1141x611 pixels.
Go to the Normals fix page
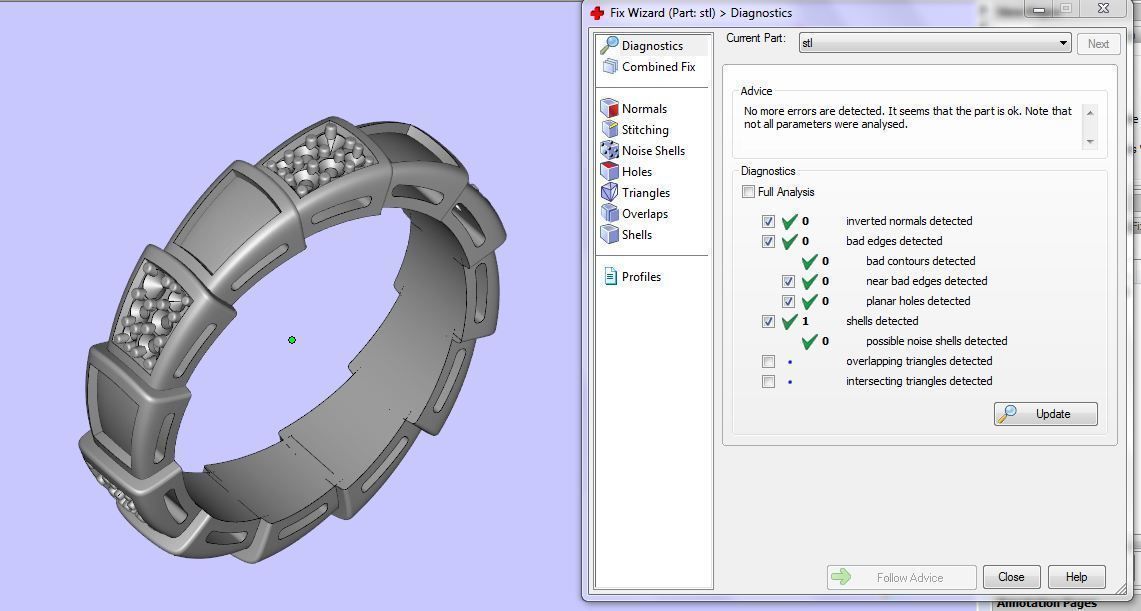[644, 108]
